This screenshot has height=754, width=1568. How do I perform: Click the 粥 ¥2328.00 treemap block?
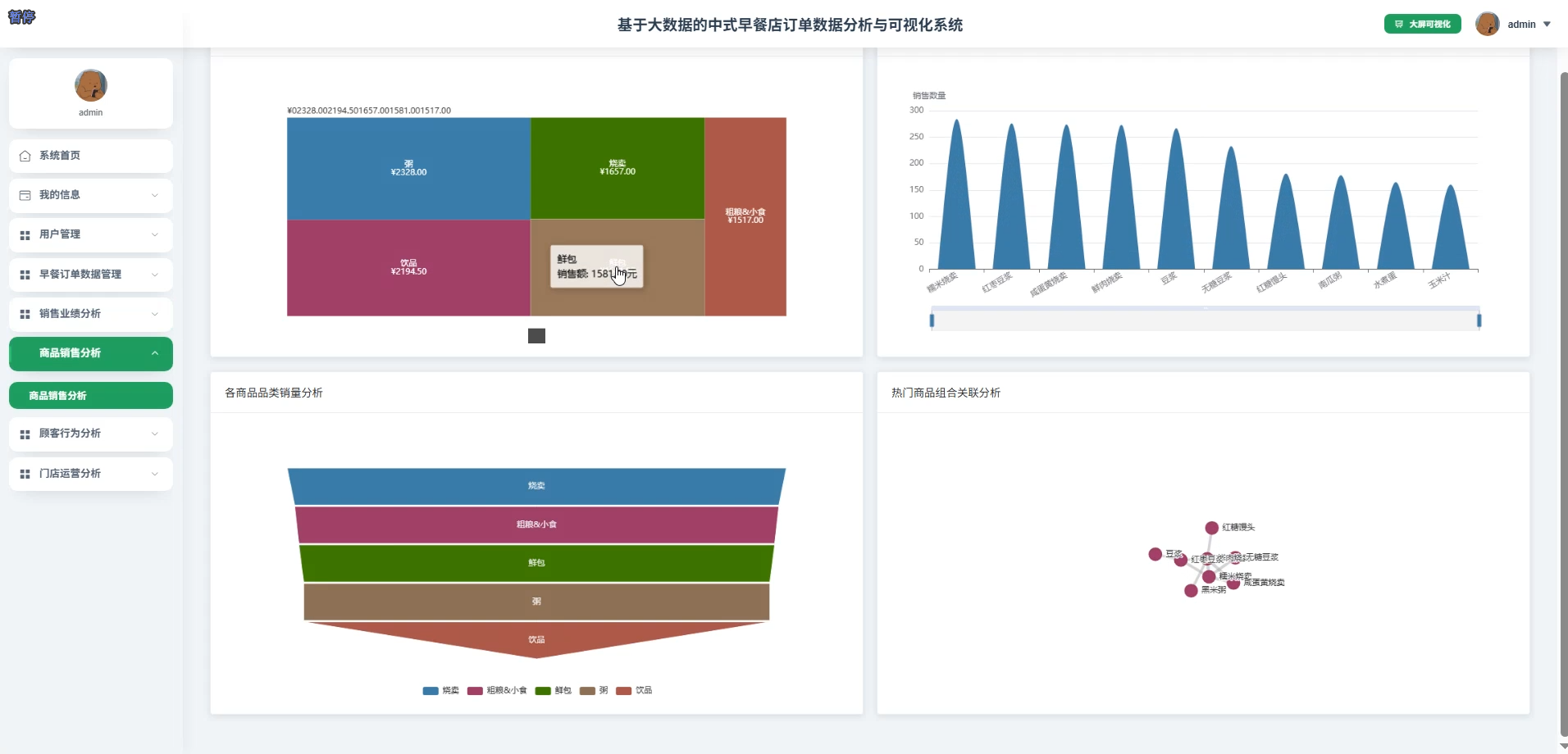(x=408, y=168)
